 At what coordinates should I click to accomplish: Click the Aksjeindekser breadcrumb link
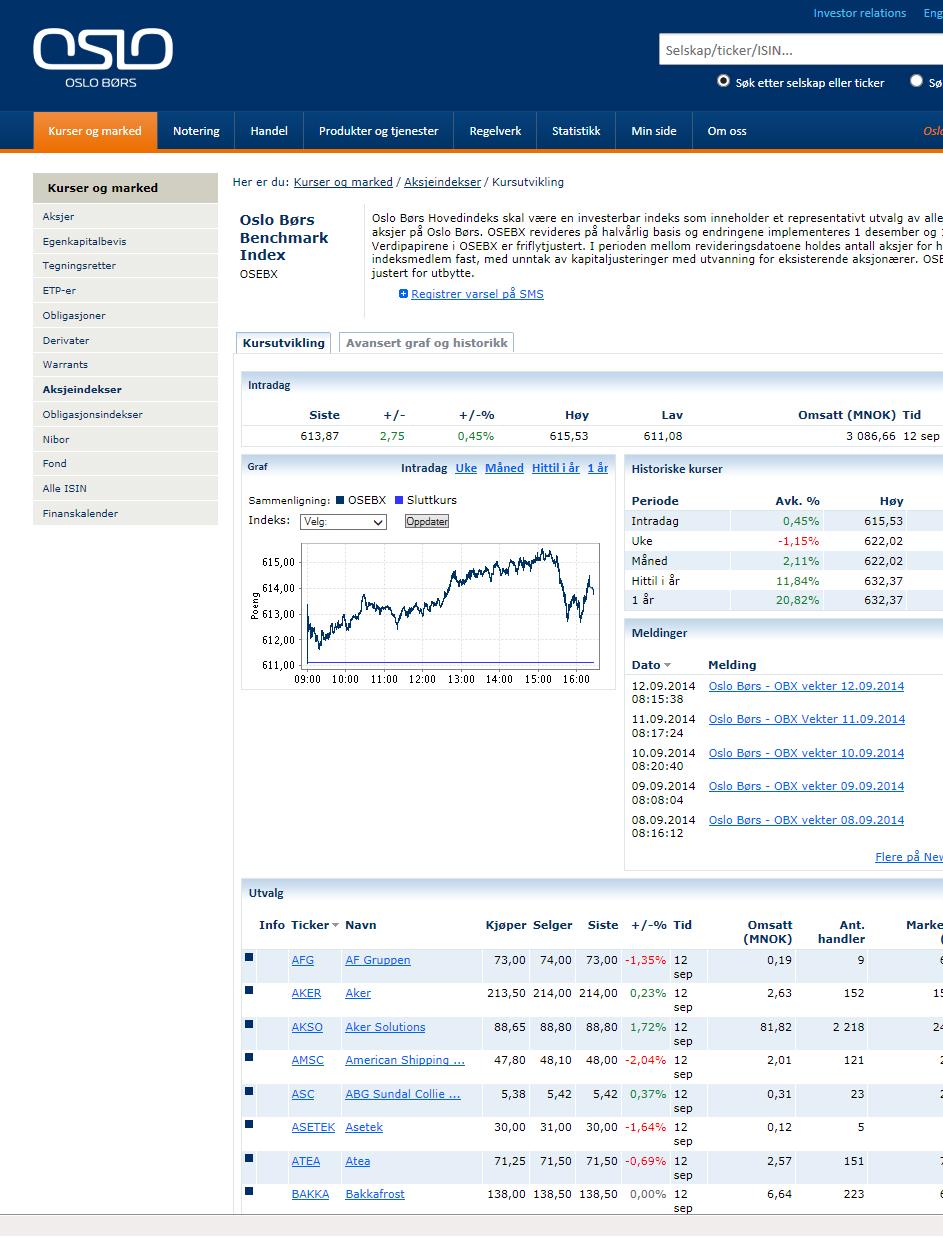point(442,182)
